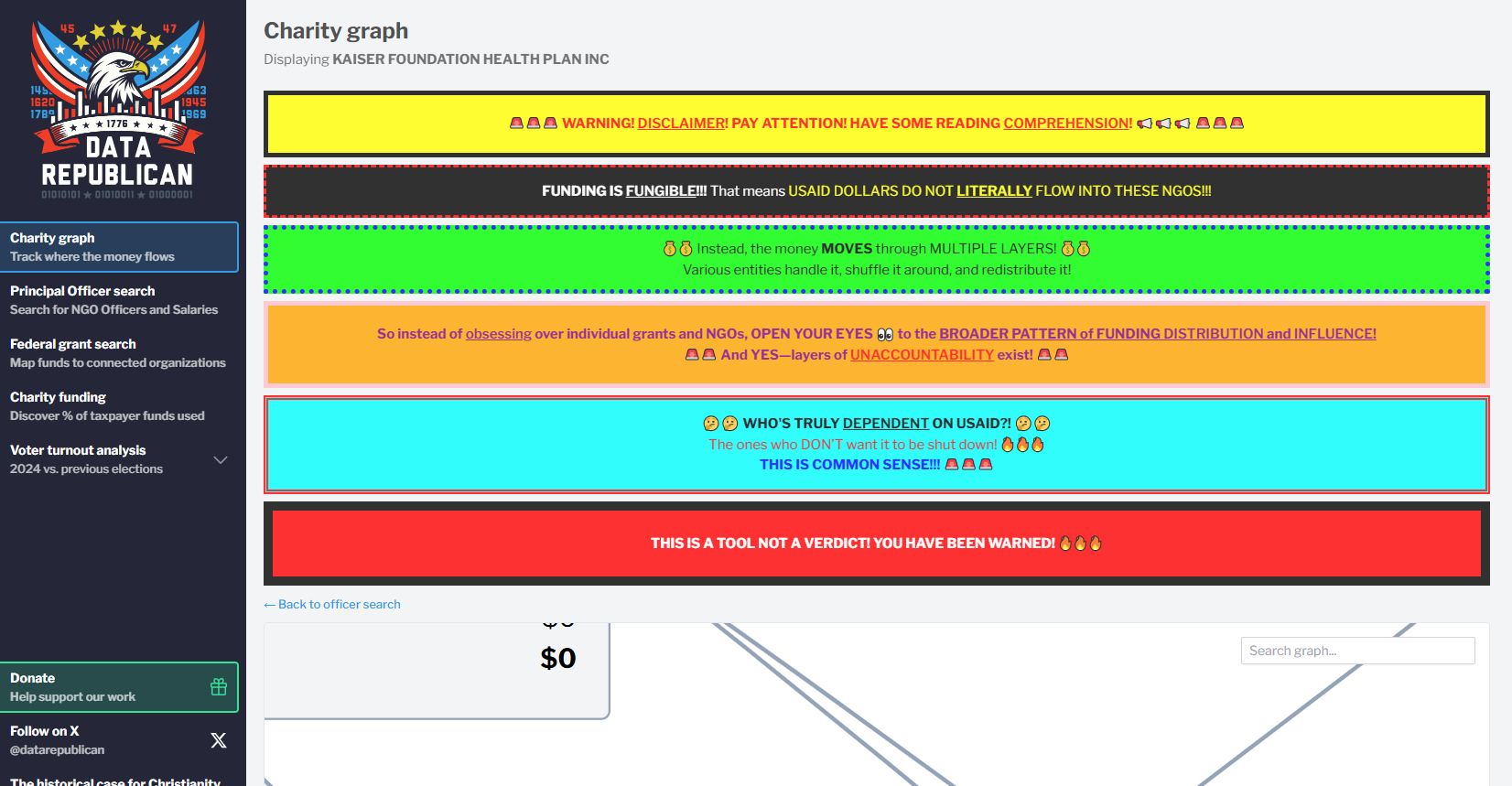This screenshot has width=1512, height=786.
Task: Click THIS IS A TOOL NOT A VERDICT banner
Action: point(877,544)
